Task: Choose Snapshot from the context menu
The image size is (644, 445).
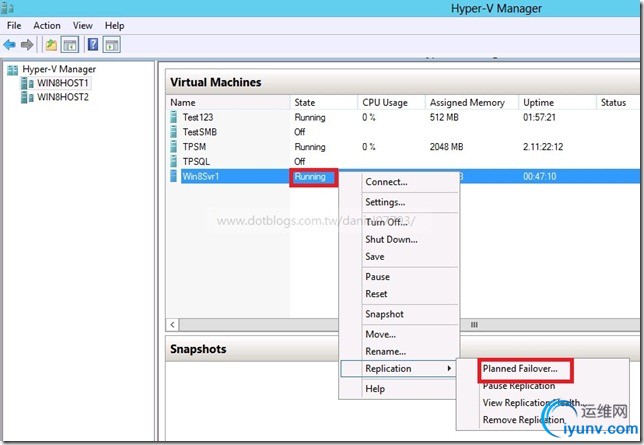Action: pos(398,314)
